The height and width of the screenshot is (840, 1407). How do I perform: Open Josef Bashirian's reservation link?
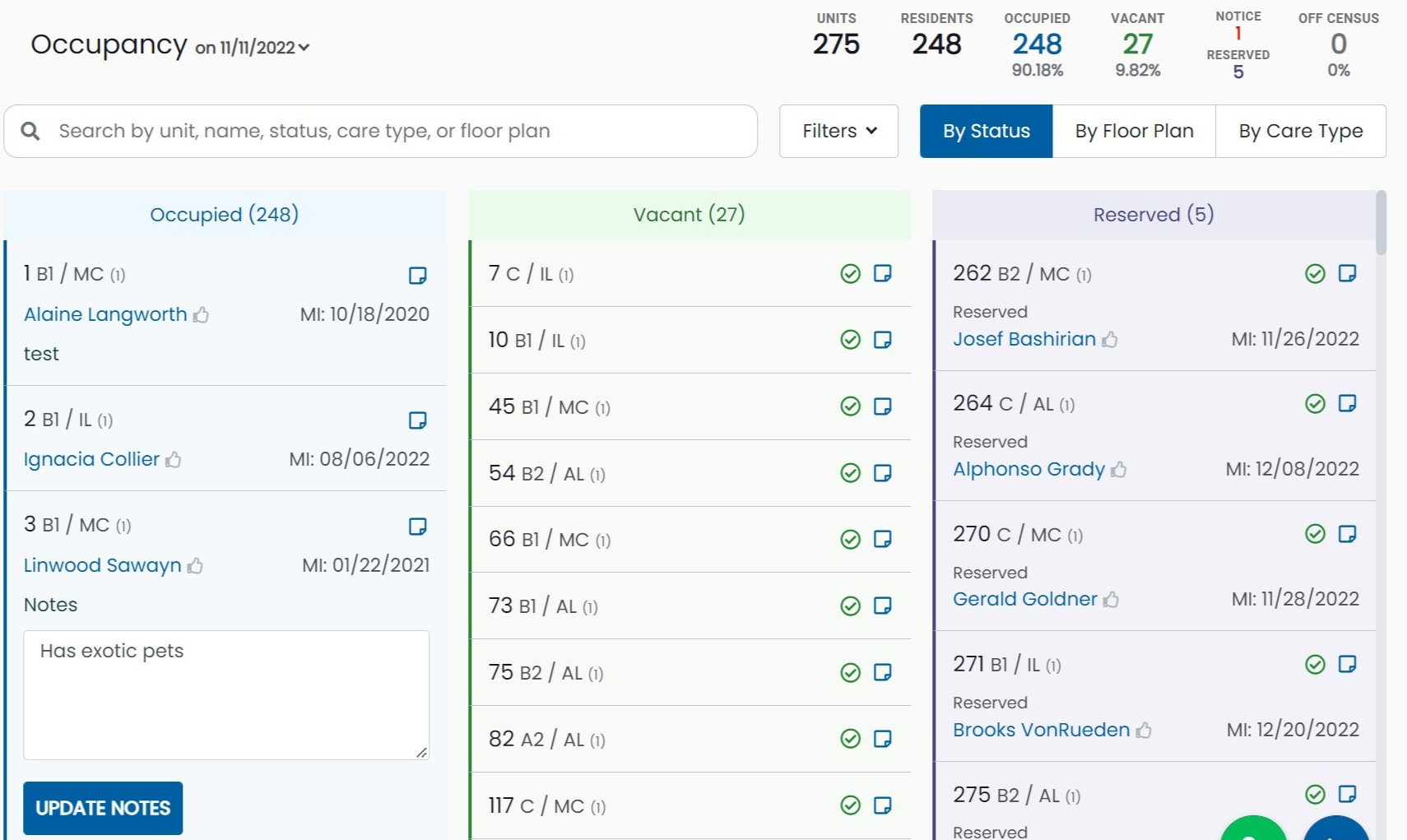point(1024,339)
